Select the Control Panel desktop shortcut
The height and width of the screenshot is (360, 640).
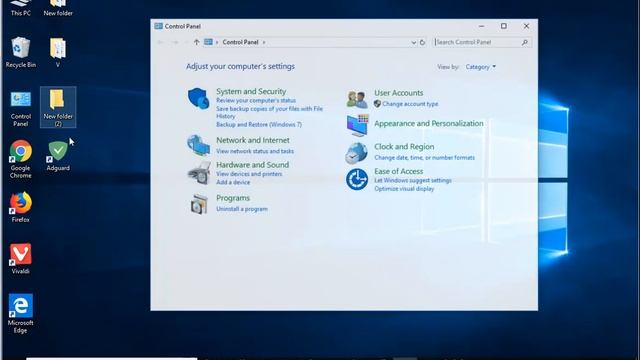(20, 109)
